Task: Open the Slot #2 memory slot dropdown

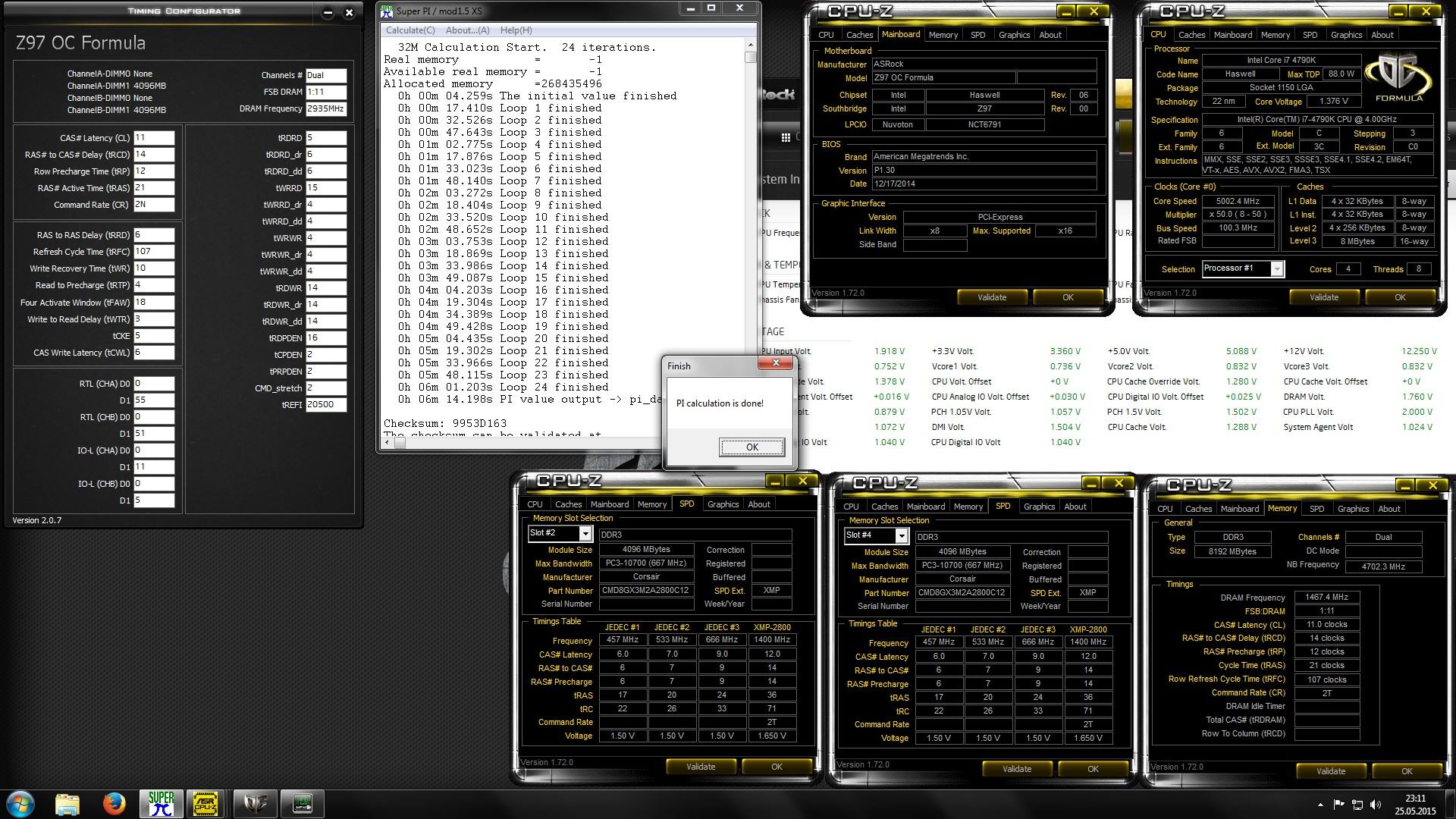Action: click(x=585, y=534)
